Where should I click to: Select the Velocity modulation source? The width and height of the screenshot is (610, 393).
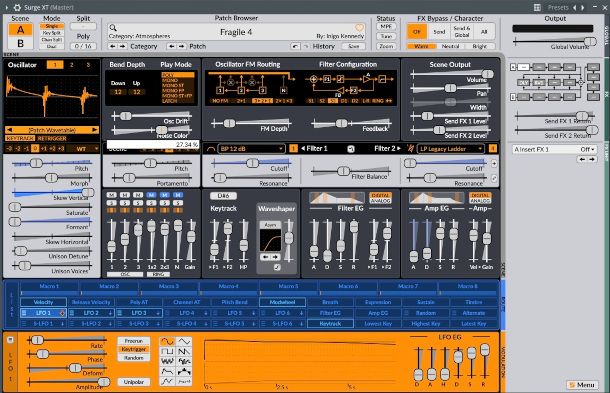click(x=43, y=302)
